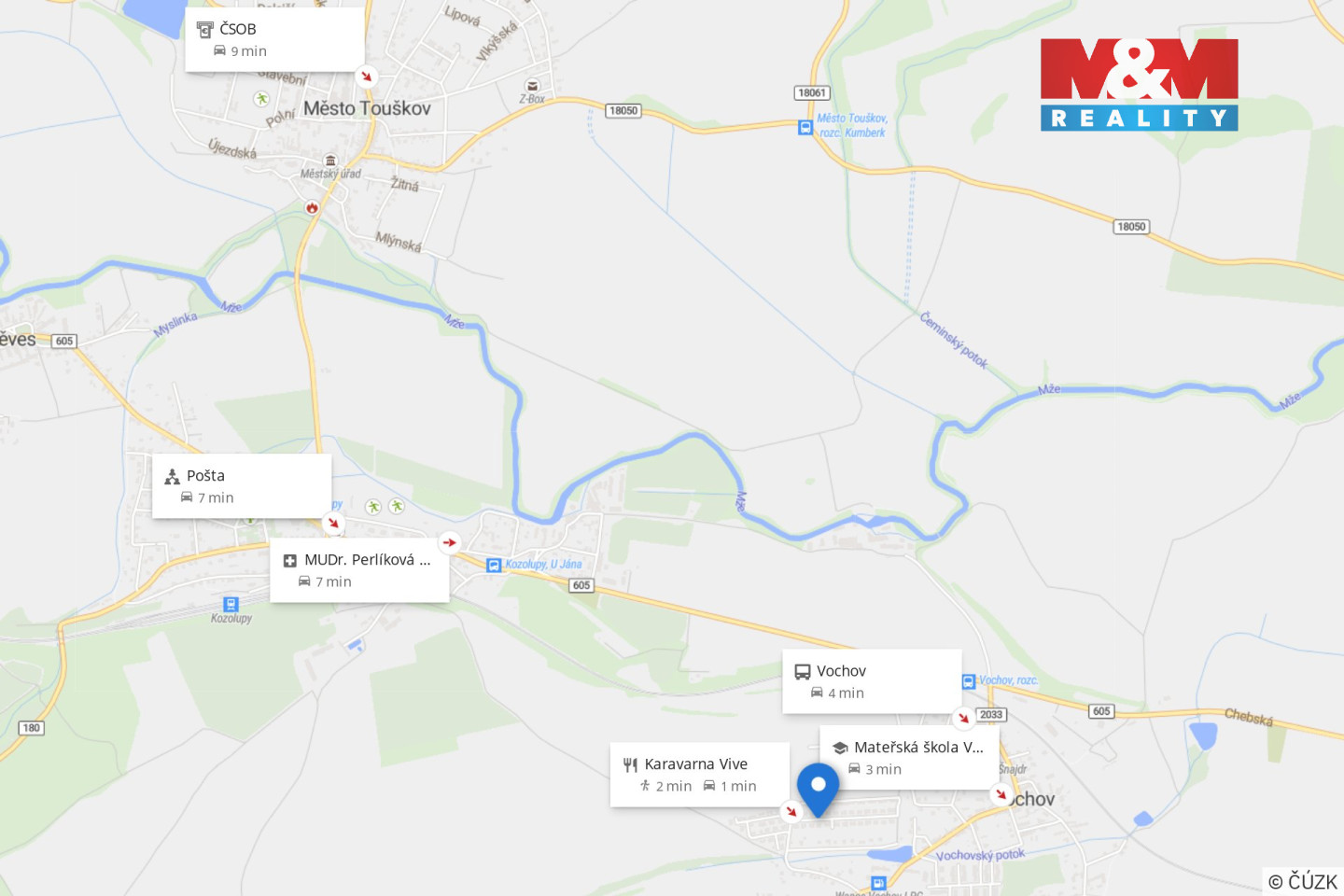Click the Kozolupy, U Jána bus stop icon

click(494, 565)
